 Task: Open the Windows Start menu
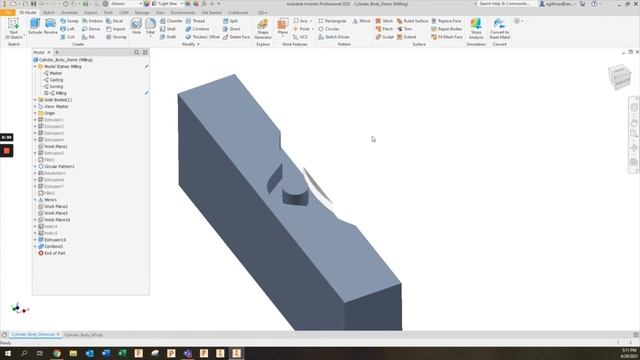coord(7,353)
